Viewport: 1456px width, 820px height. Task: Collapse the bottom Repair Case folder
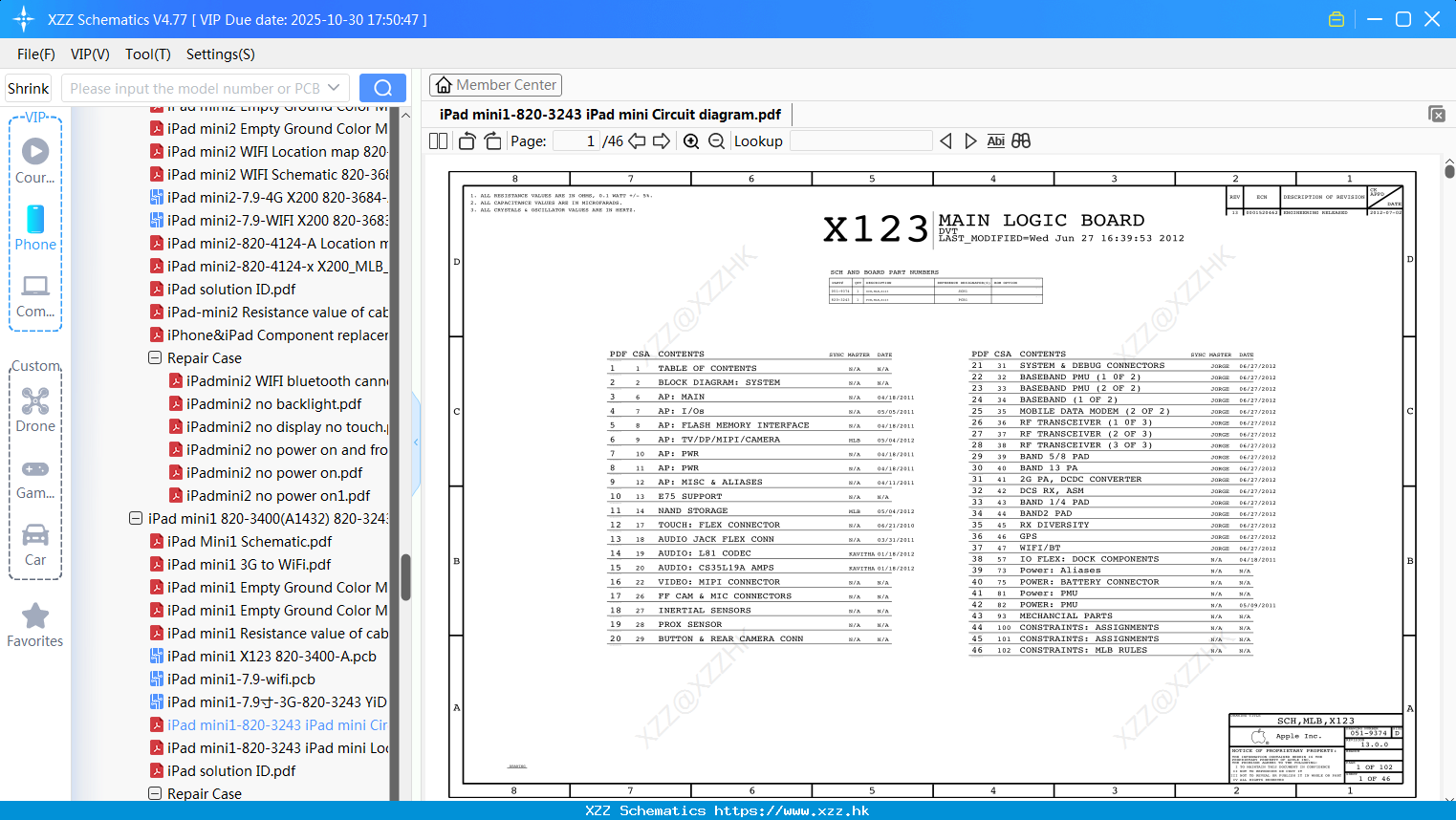155,793
